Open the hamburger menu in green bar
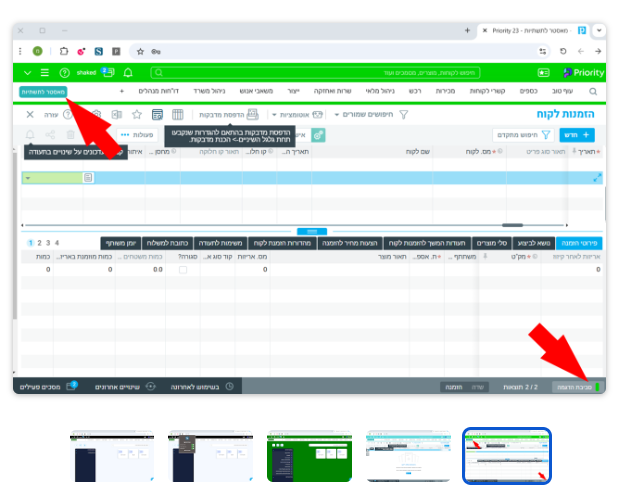Screen dimensions: 626x489 pos(45,73)
